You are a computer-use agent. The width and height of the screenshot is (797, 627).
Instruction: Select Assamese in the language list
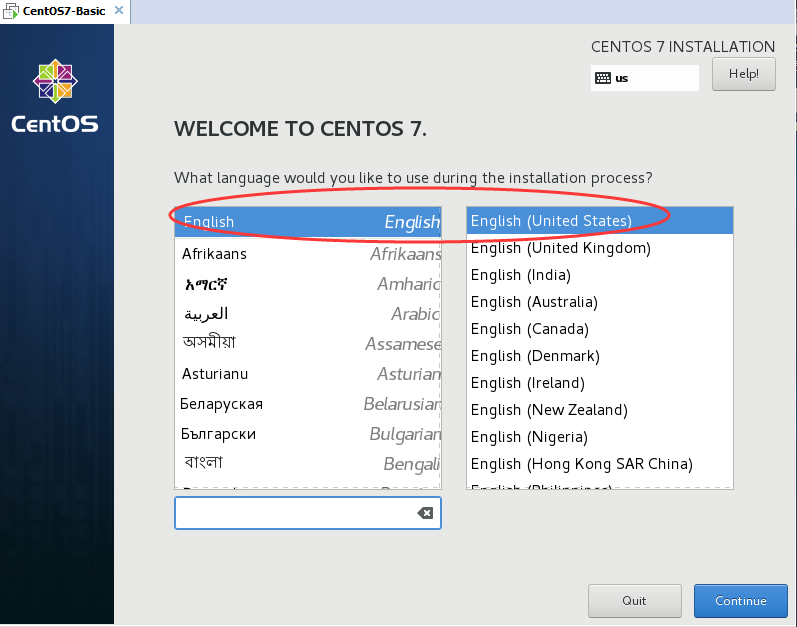308,343
